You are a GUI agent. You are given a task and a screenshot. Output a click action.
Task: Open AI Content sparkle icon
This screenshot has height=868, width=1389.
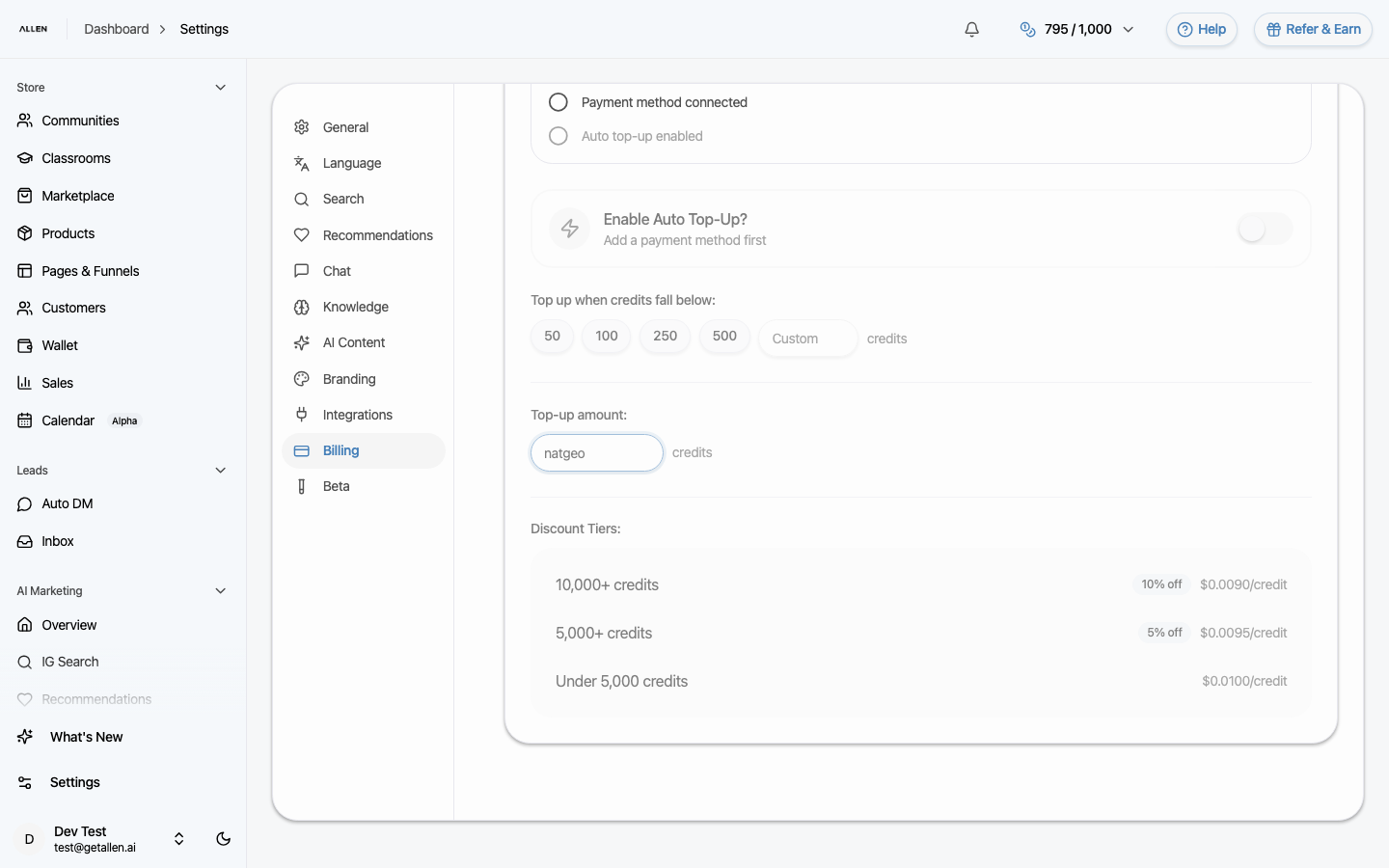(x=302, y=342)
